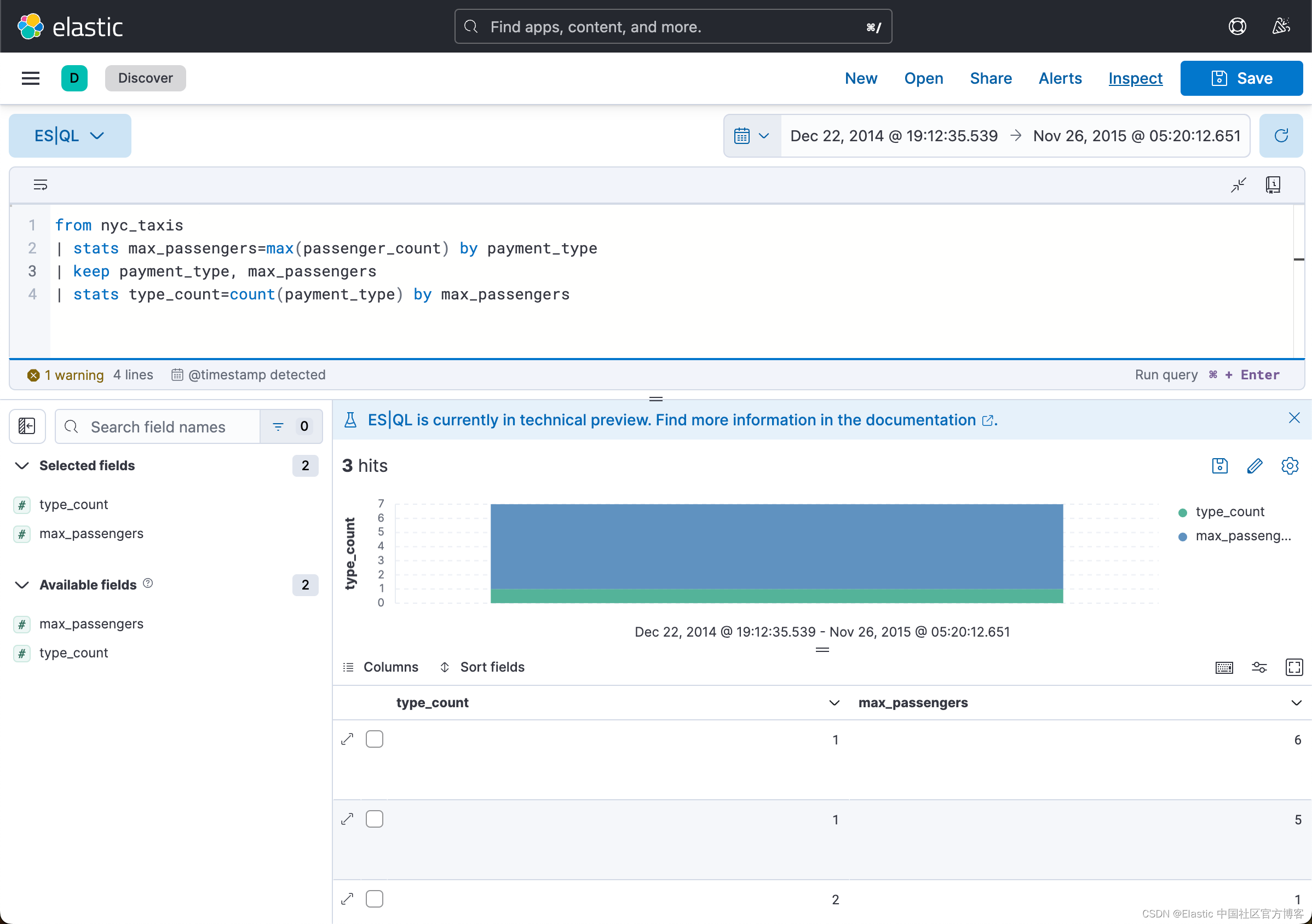Enter fullscreen mode for the results table

(1294, 667)
